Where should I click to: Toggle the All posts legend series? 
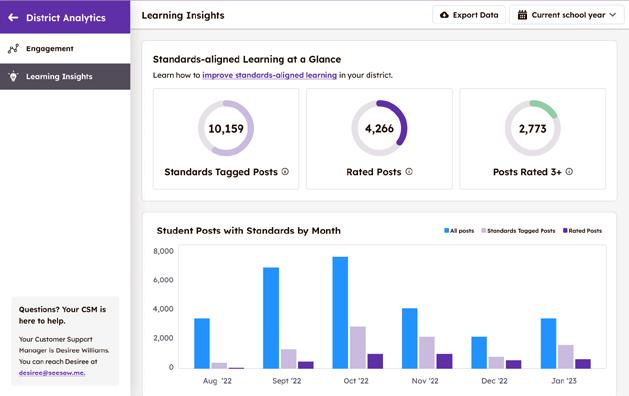pyautogui.click(x=459, y=231)
